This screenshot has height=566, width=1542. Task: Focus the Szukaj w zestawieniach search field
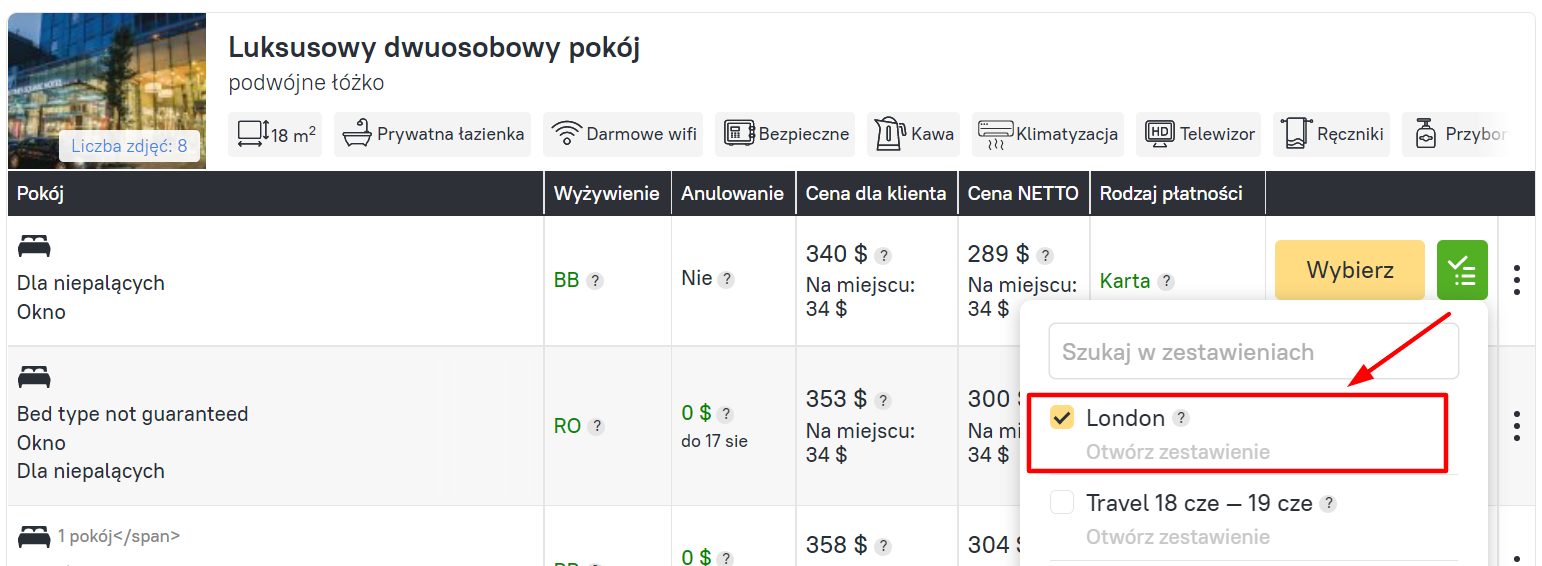1253,352
